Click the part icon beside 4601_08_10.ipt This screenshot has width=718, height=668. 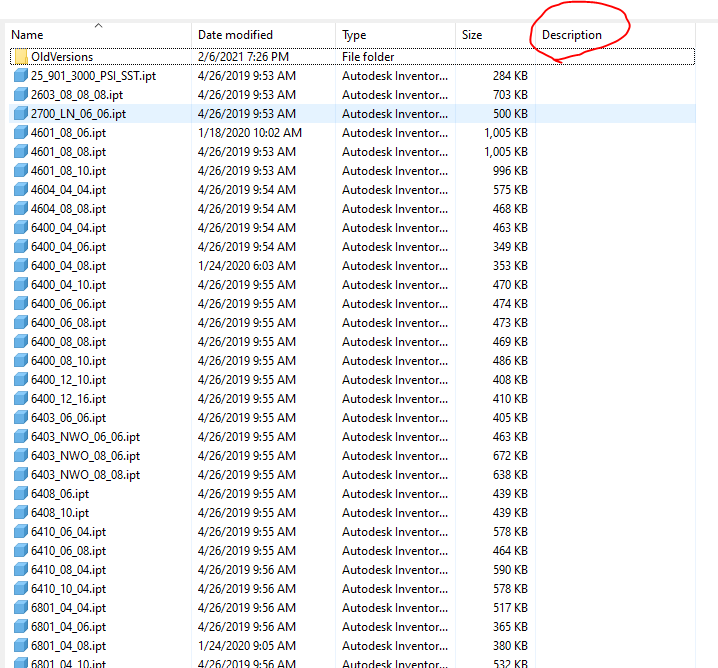tap(21, 171)
